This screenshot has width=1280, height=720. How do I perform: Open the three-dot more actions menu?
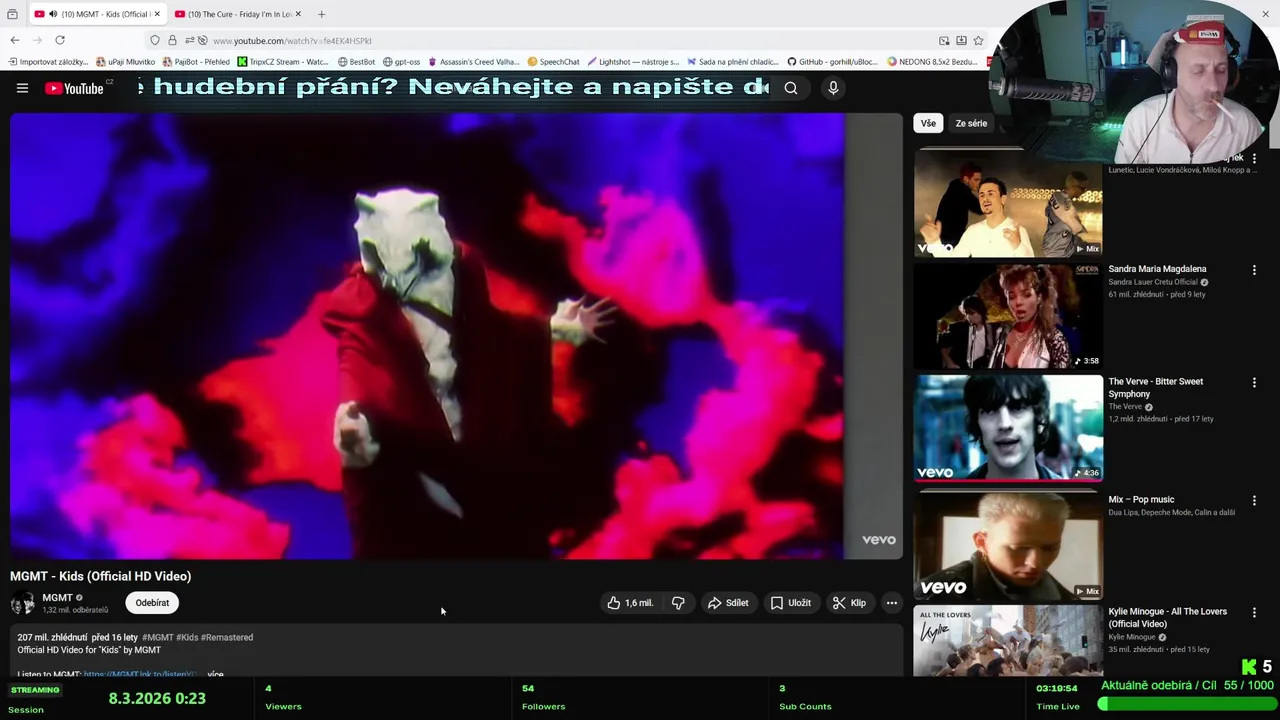click(892, 603)
